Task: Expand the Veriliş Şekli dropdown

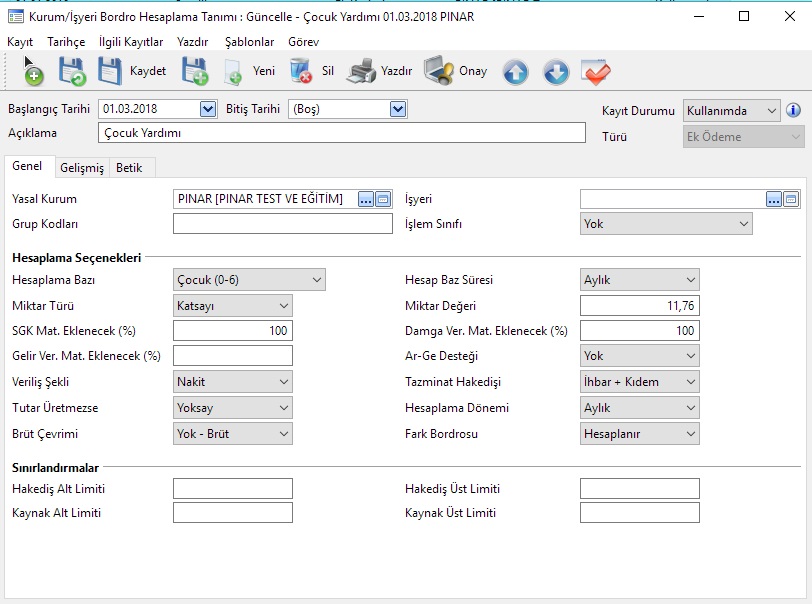Action: (x=233, y=382)
